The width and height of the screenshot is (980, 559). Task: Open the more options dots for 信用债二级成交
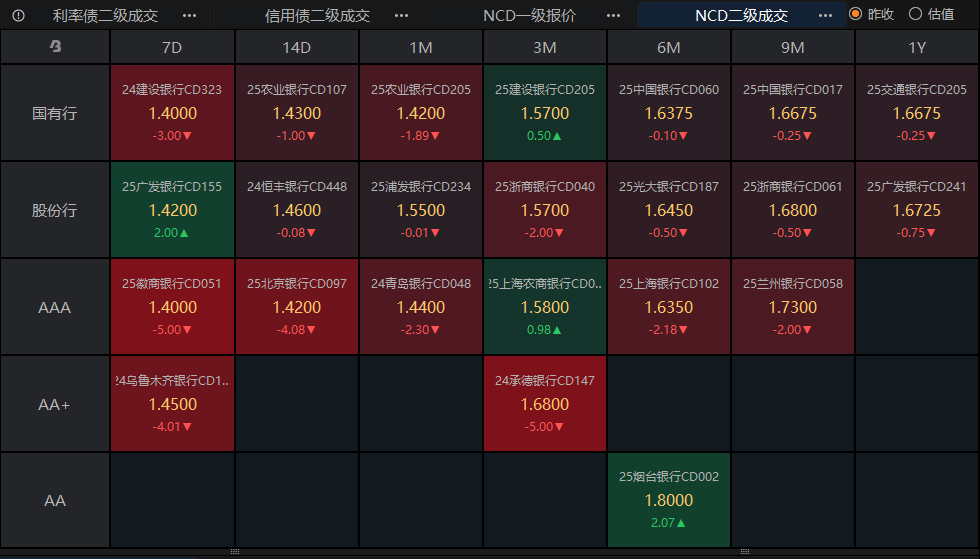[x=402, y=16]
